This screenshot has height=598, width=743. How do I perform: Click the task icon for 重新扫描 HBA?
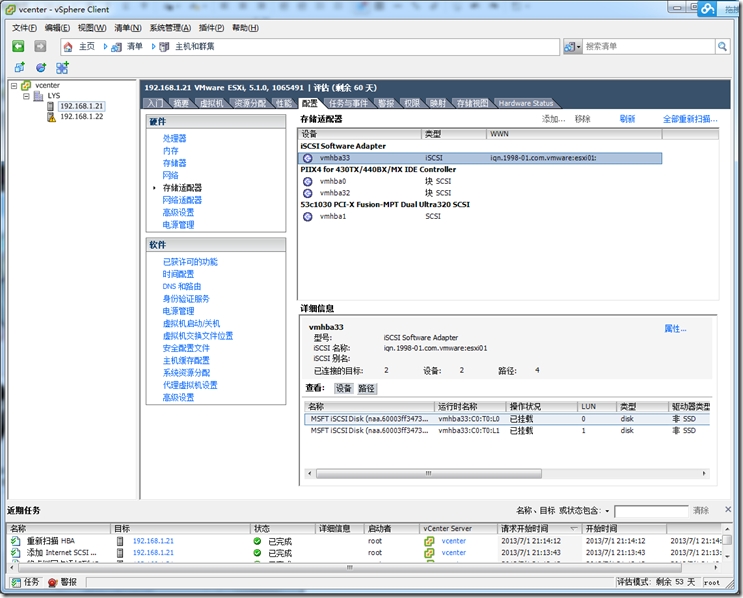(16, 541)
